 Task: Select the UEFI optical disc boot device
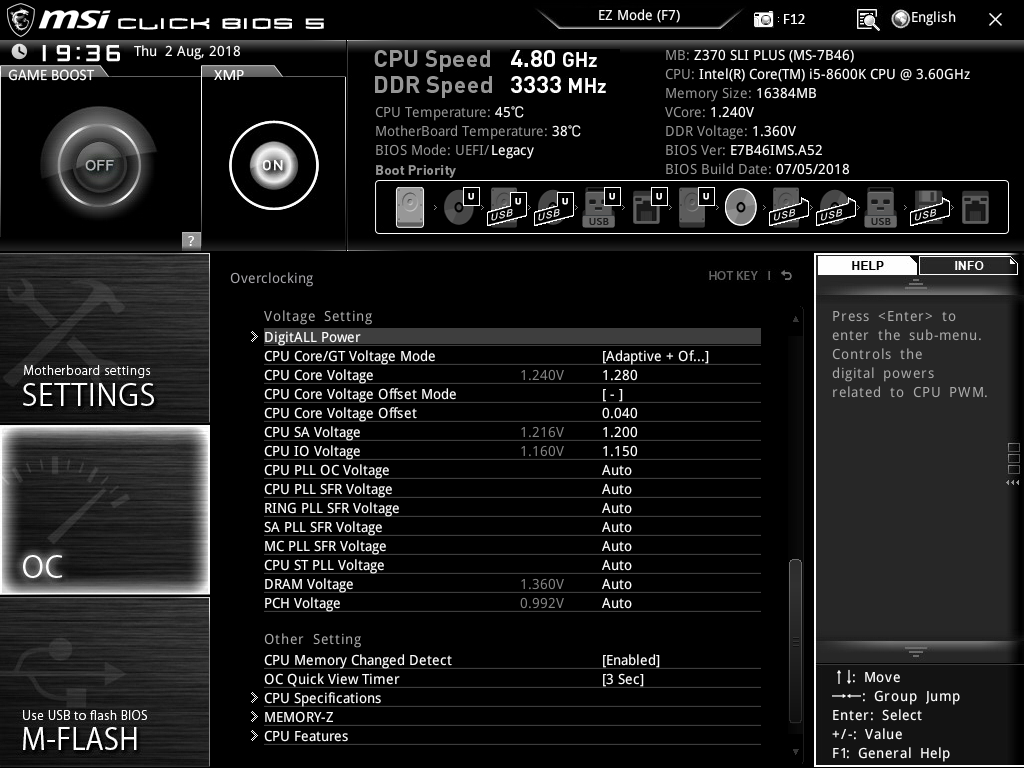coord(461,208)
